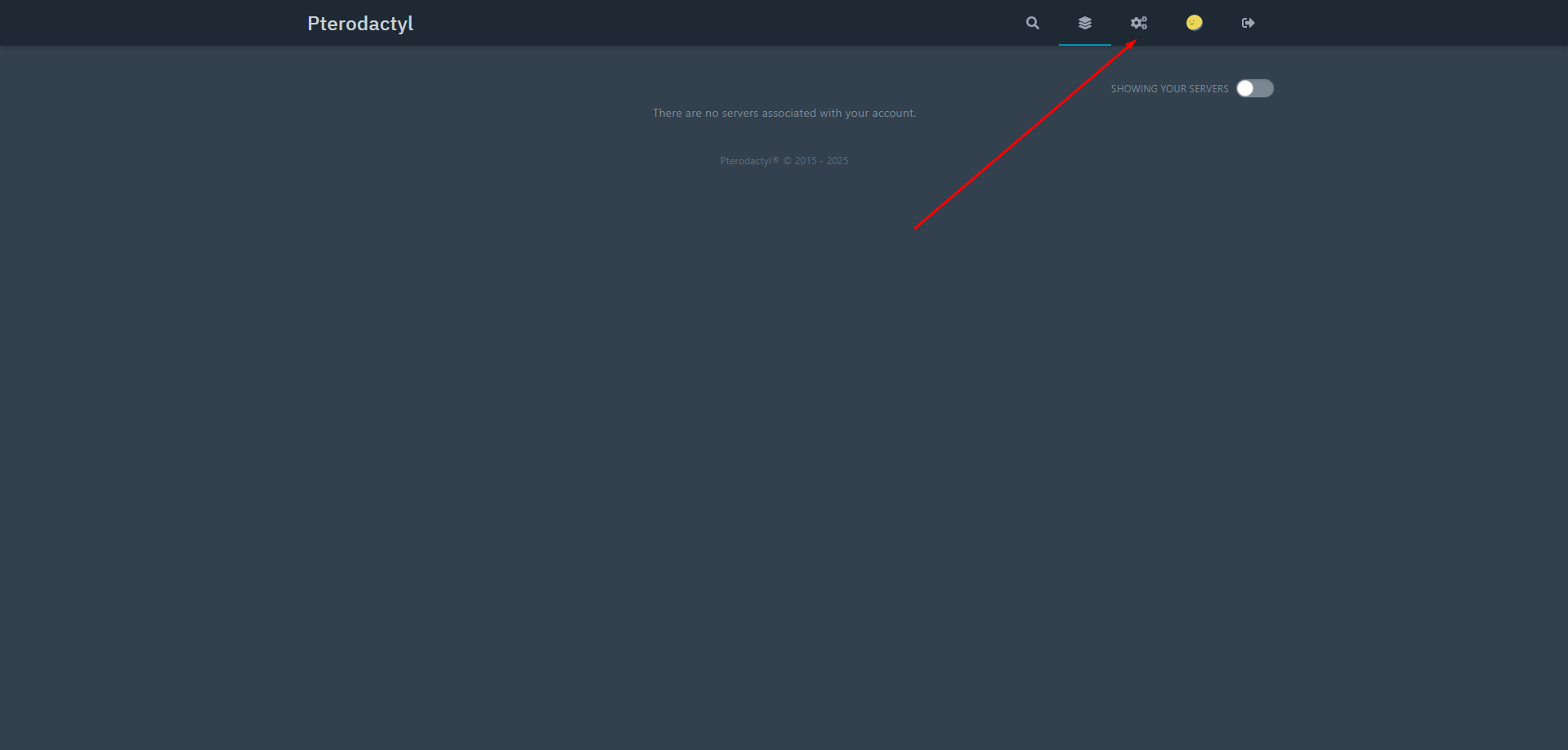Viewport: 1568px width, 750px height.
Task: Click the word "SERVERS" beside the toggle
Action: [x=1208, y=89]
